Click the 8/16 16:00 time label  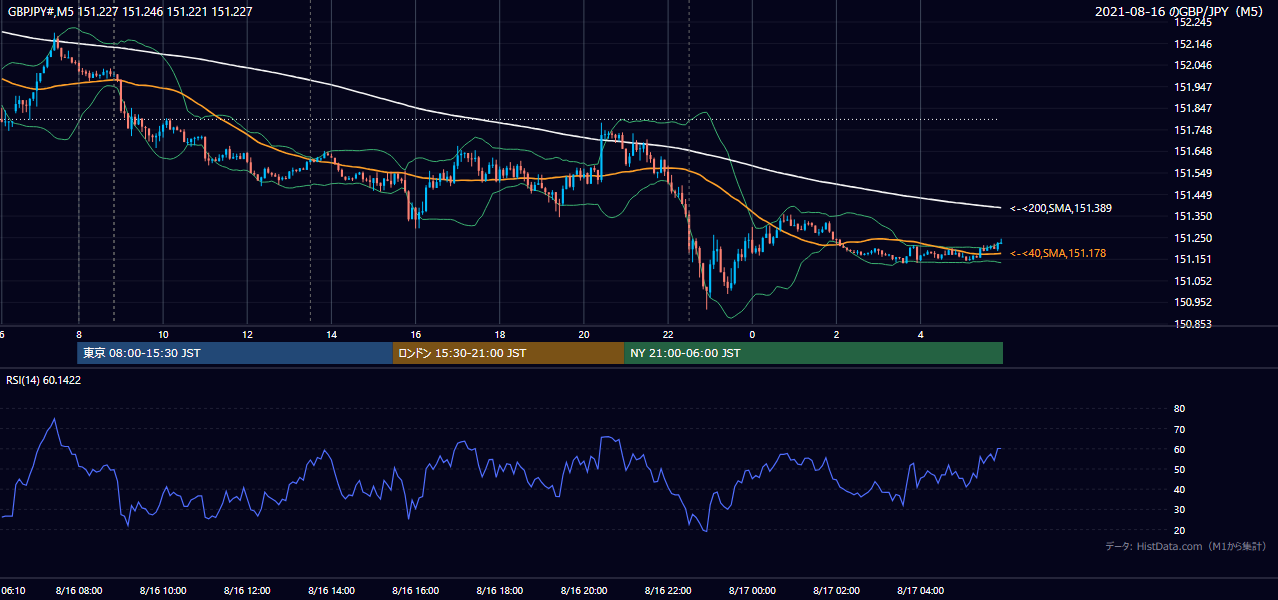(415, 591)
